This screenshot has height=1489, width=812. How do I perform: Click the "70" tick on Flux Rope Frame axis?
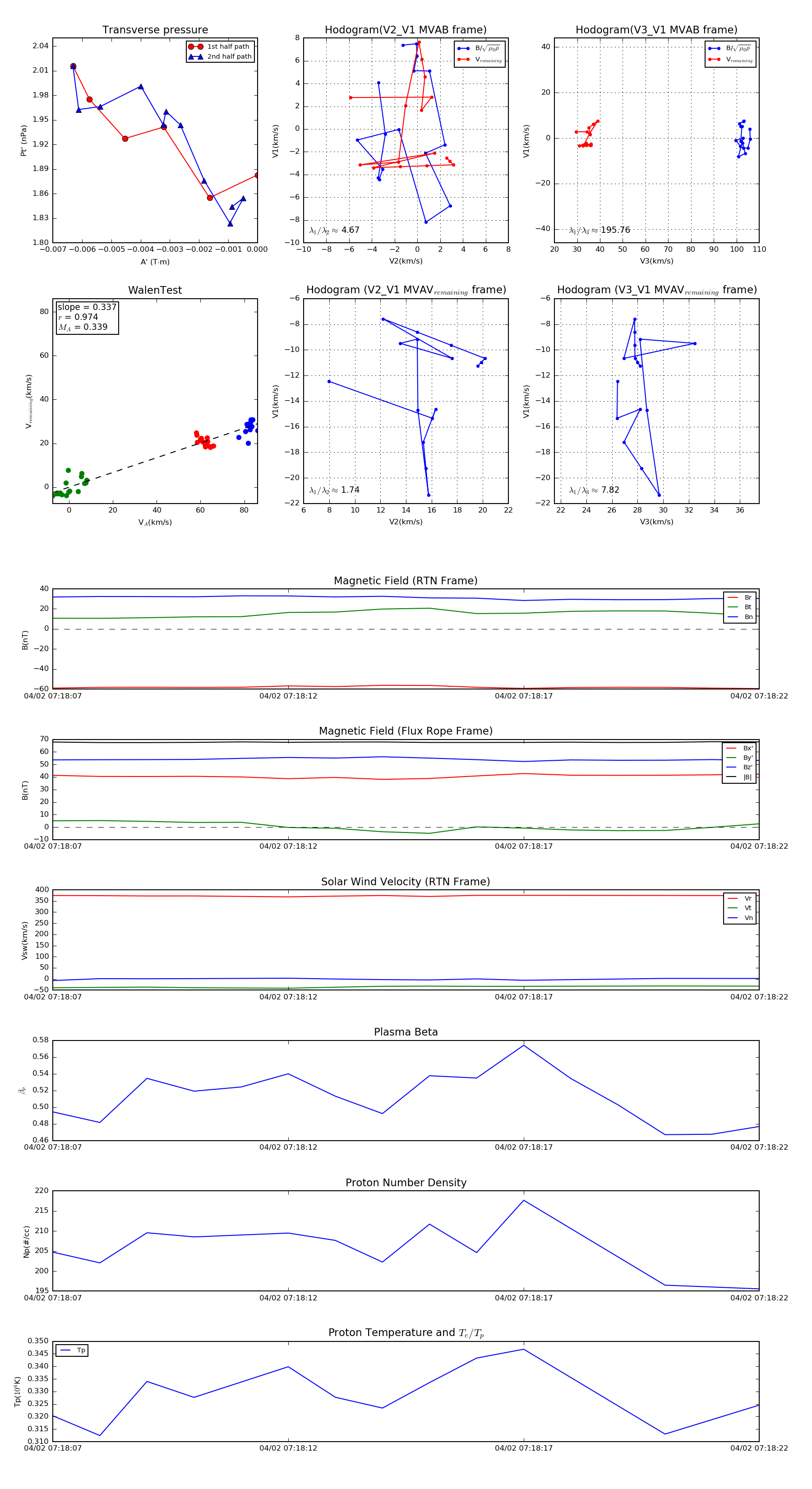(44, 739)
